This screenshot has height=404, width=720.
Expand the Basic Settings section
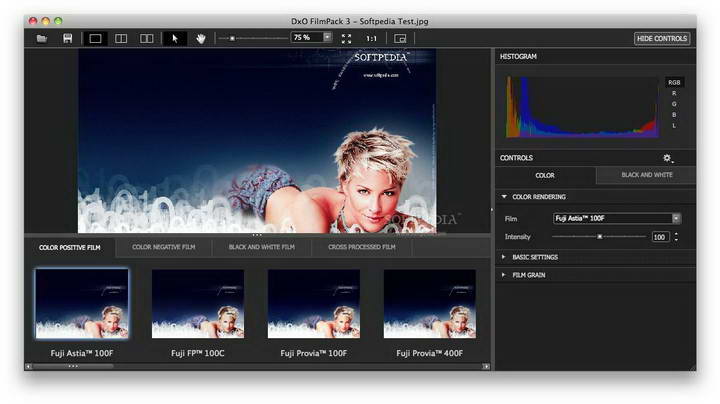coord(535,257)
